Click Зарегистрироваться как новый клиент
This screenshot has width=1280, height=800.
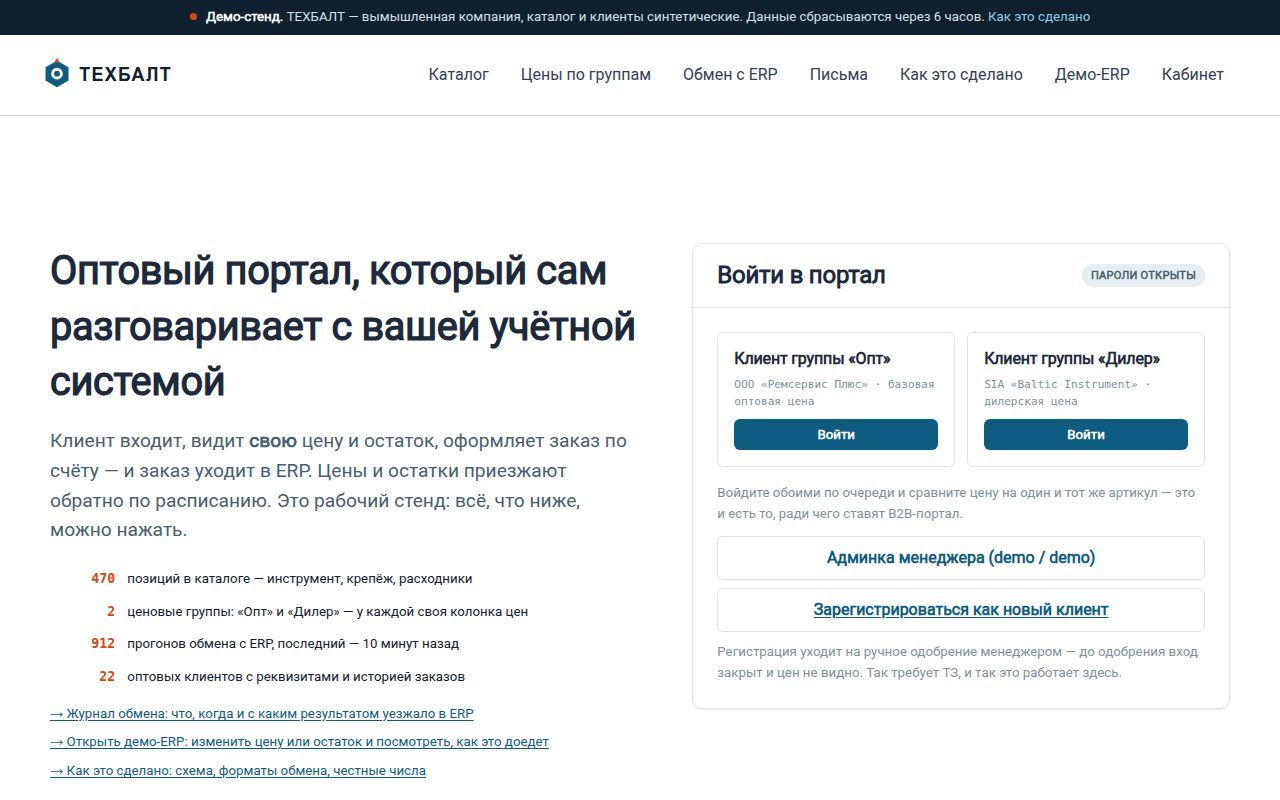pyautogui.click(x=961, y=610)
